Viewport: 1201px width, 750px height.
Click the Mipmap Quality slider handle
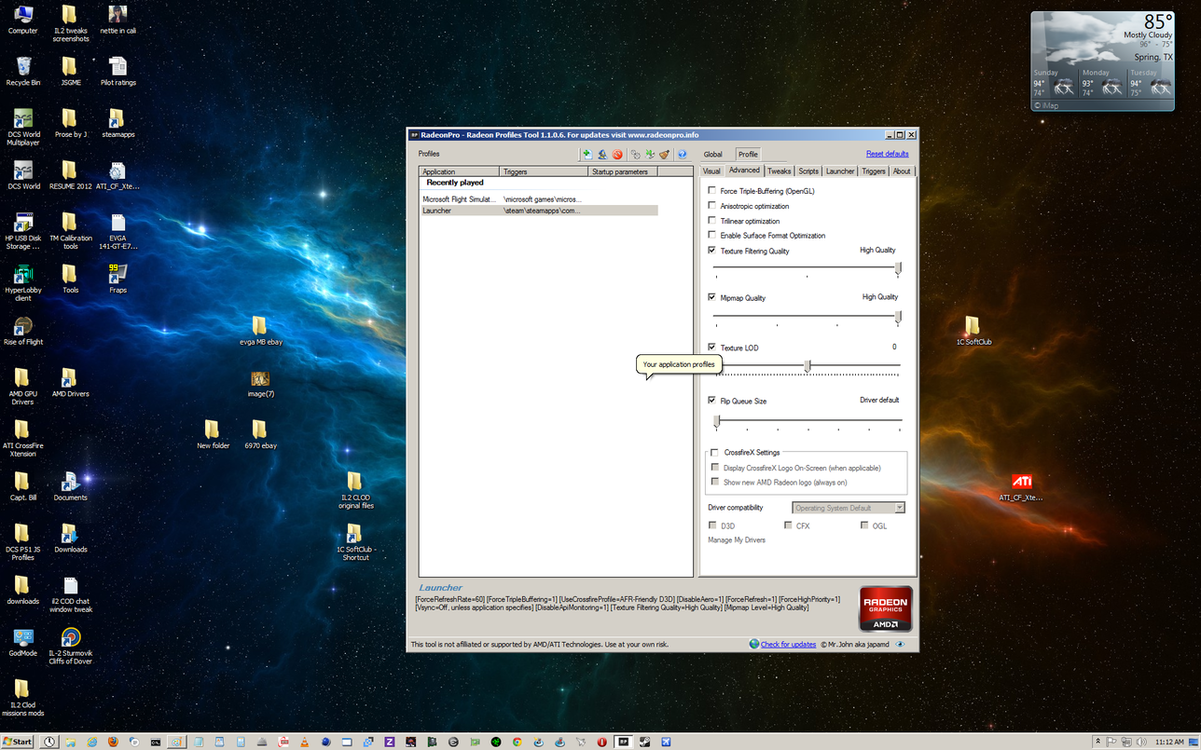point(898,316)
